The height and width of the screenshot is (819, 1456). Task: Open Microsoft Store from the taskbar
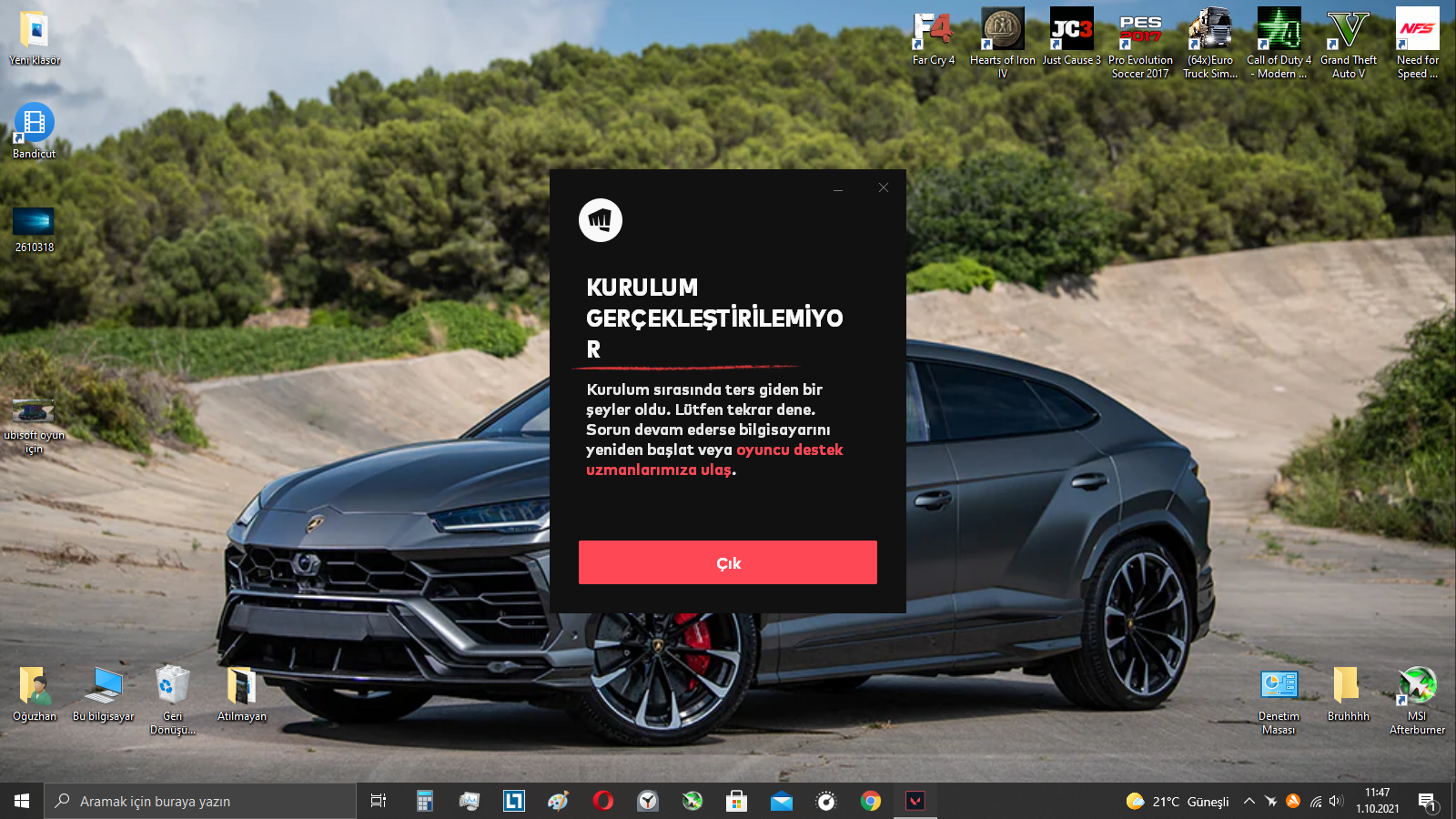(737, 801)
